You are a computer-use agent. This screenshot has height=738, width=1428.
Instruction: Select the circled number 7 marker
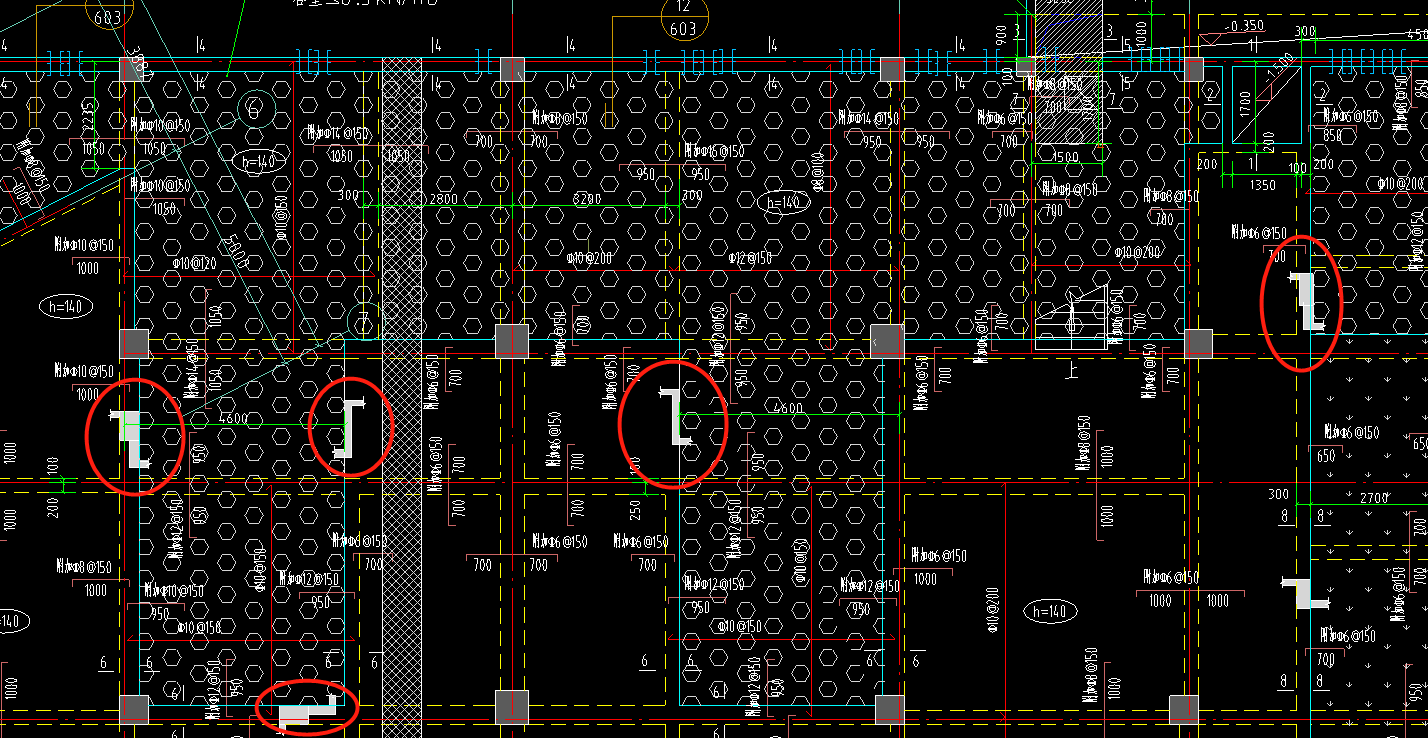(365, 321)
